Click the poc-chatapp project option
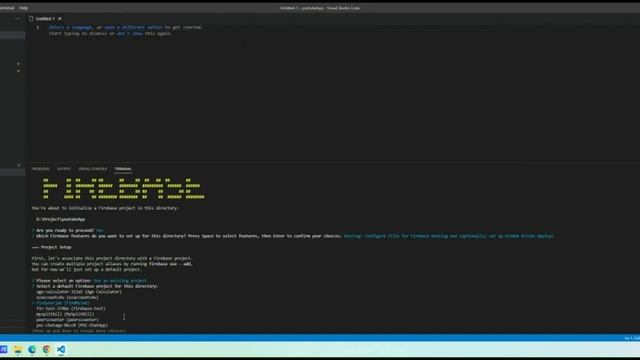 [72, 325]
